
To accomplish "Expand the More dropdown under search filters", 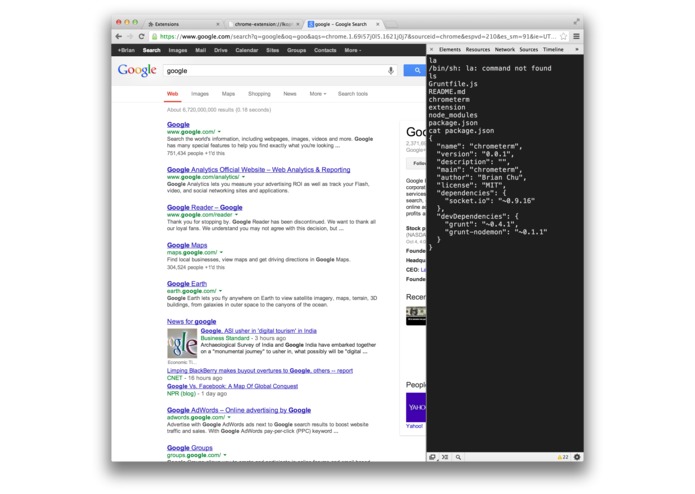I will tap(318, 93).
